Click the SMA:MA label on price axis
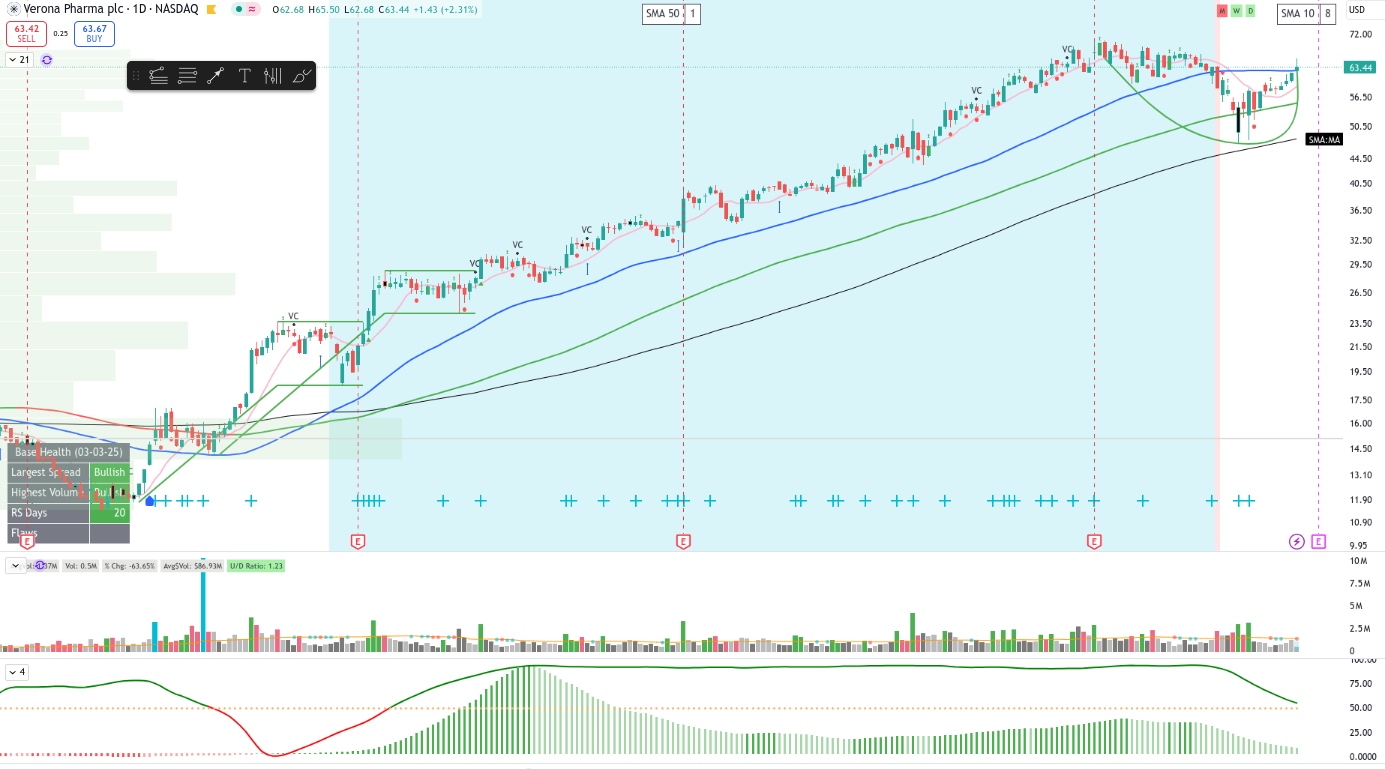 click(x=1323, y=140)
